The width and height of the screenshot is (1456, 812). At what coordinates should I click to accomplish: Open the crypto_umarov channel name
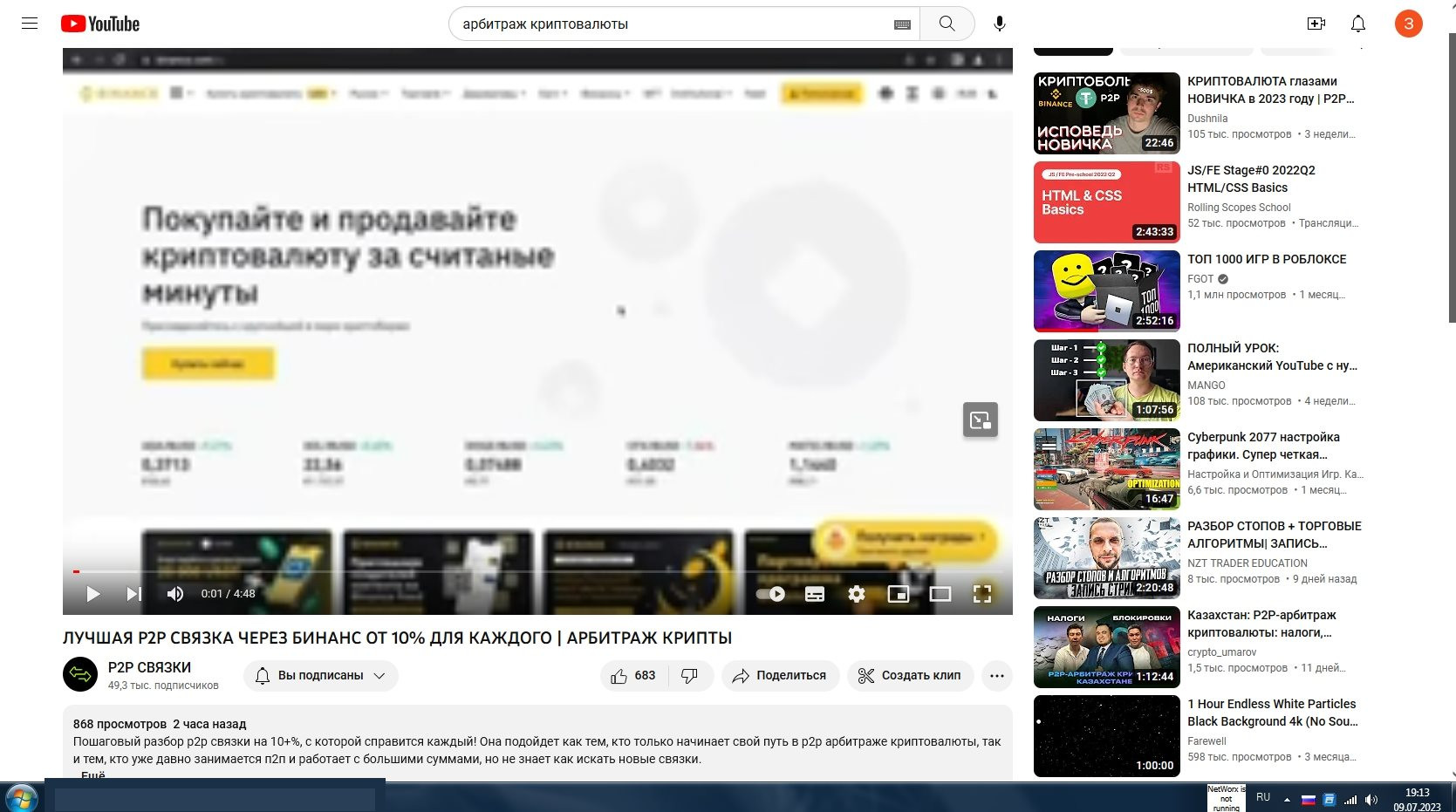coord(1222,652)
